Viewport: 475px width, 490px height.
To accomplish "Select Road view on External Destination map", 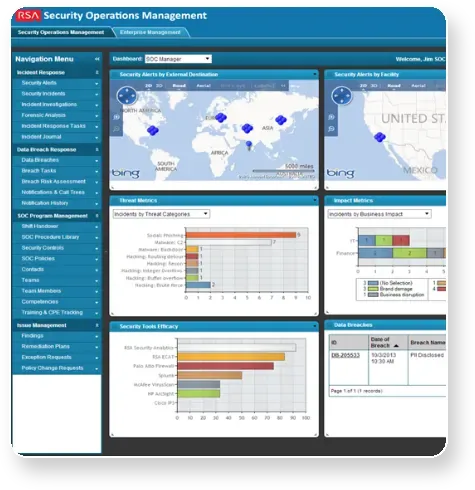I will pyautogui.click(x=179, y=86).
